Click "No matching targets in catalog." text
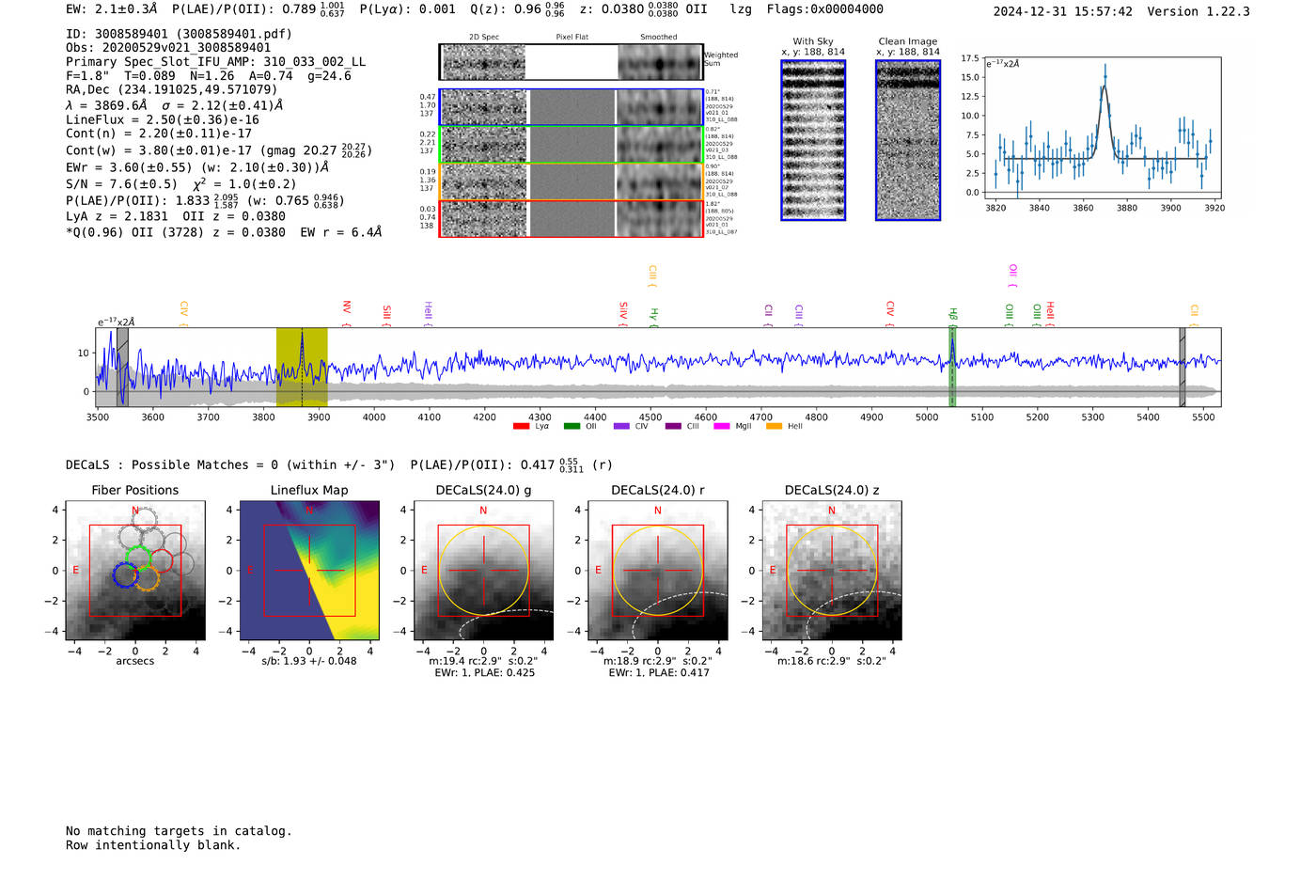1316x896 pixels. (x=179, y=831)
